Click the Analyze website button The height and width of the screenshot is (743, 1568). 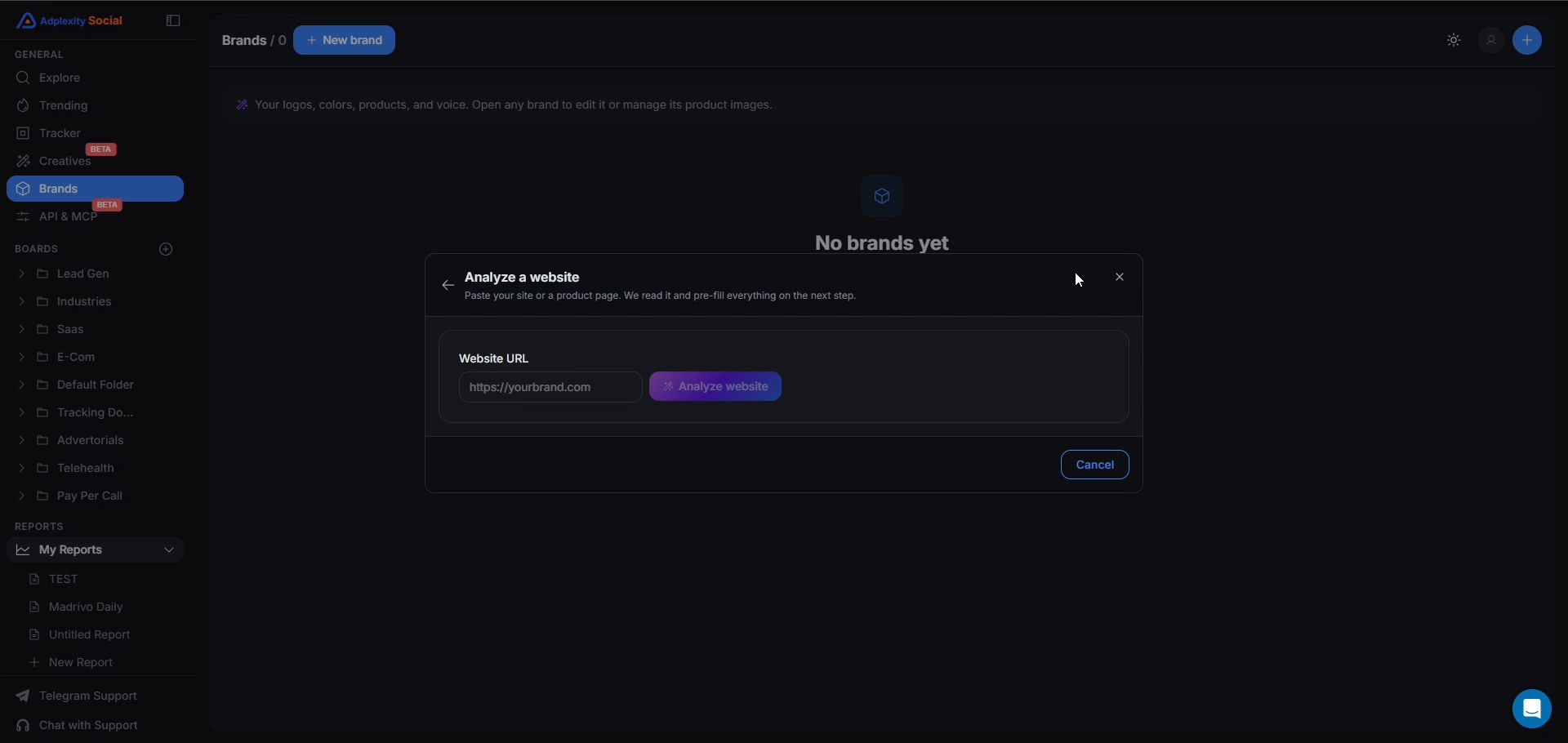(715, 387)
